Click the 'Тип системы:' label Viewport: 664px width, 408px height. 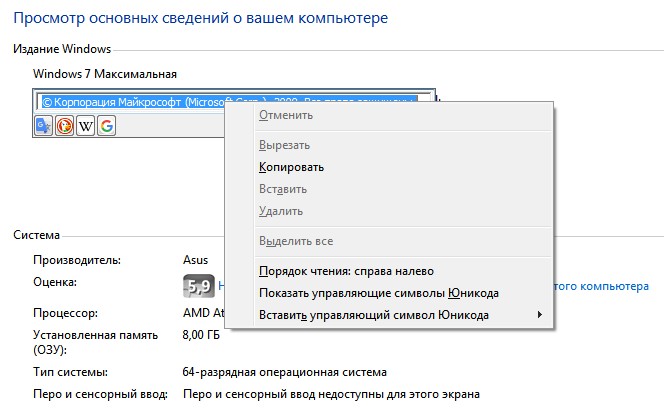click(x=70, y=372)
